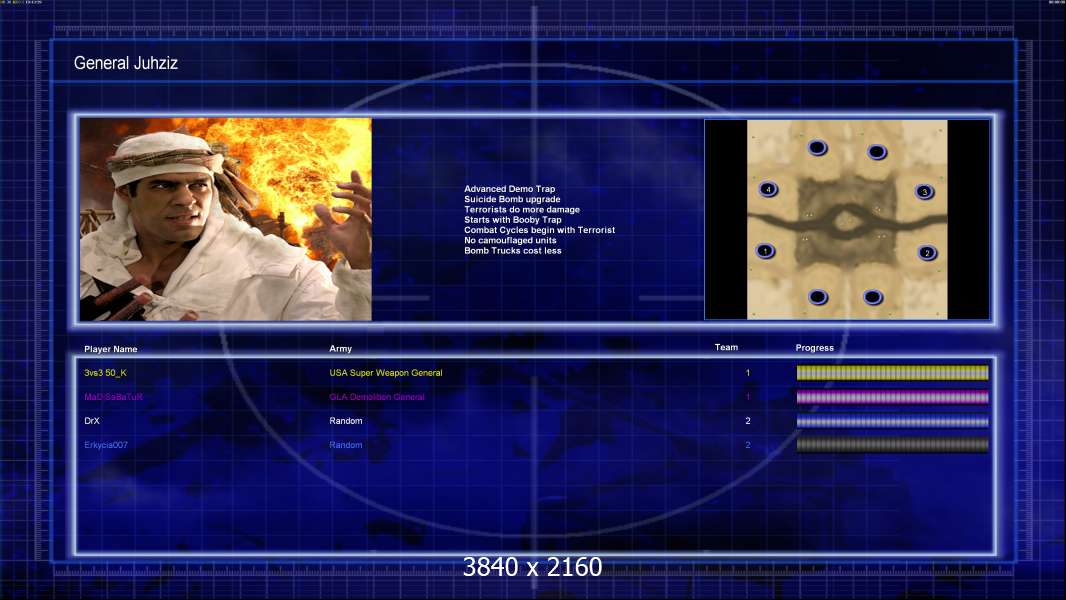The height and width of the screenshot is (600, 1066).
Task: Click the General Juhziz title text
Action: click(126, 63)
